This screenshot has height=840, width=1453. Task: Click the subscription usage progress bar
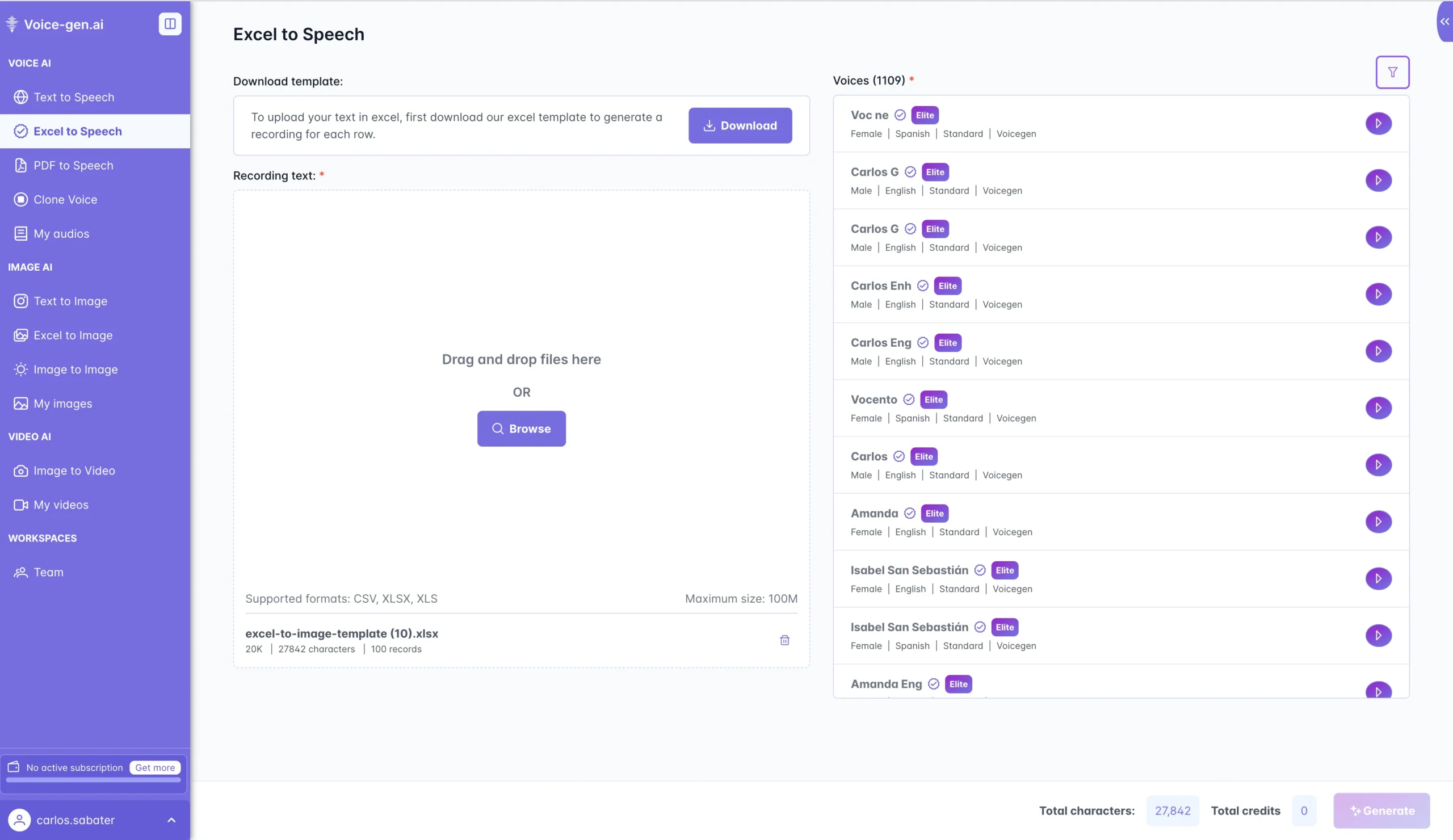coord(94,780)
